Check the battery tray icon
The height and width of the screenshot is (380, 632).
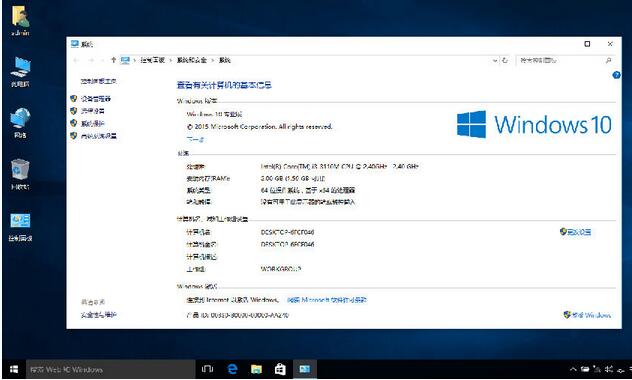tap(585, 369)
